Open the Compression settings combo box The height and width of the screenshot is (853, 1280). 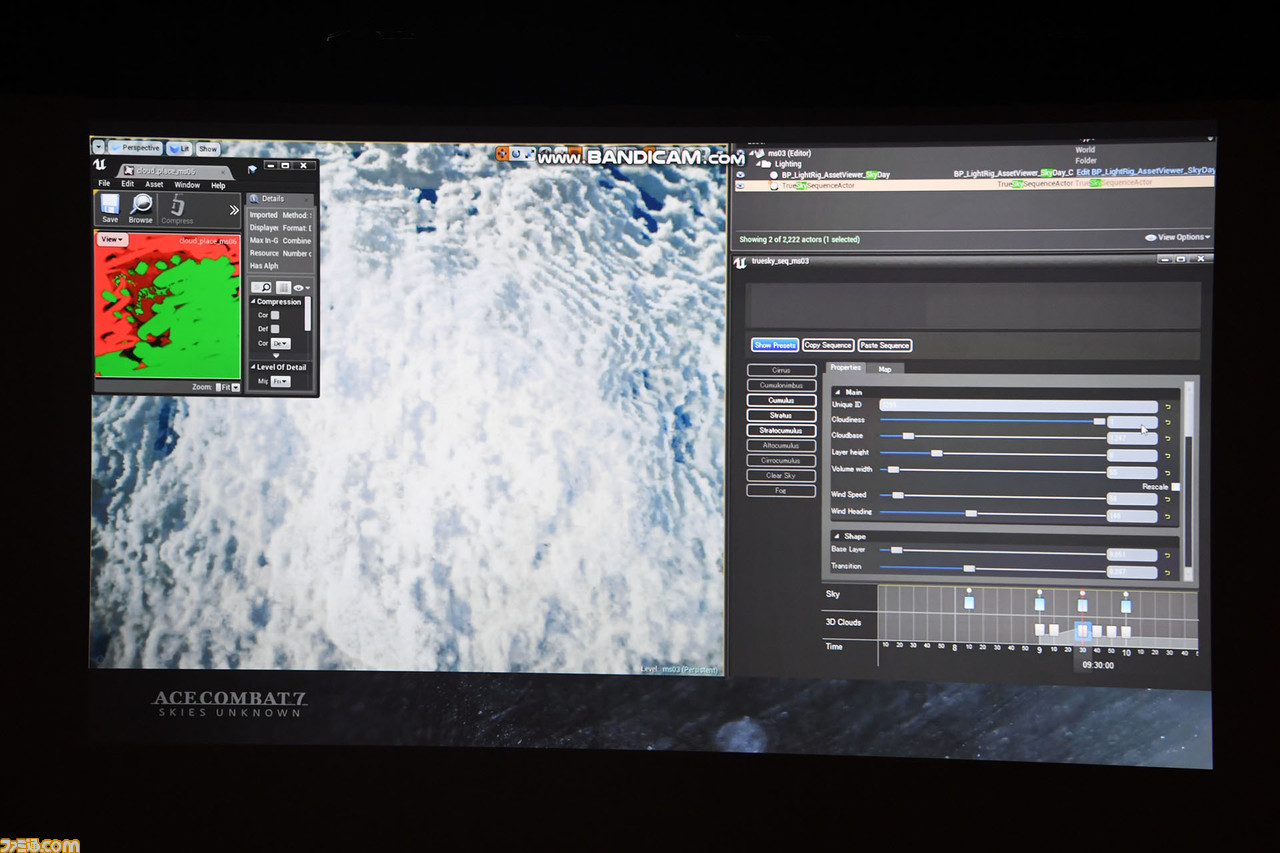click(x=281, y=343)
